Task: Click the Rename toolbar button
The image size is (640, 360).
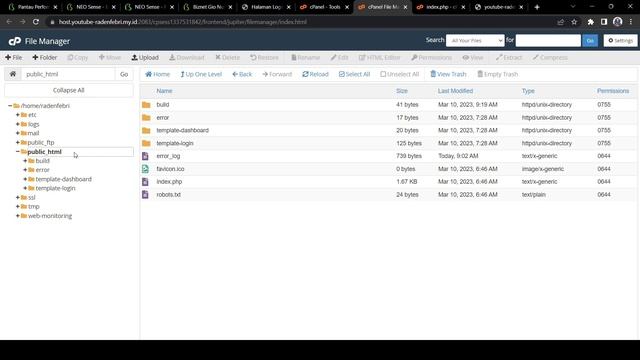Action: click(x=305, y=58)
